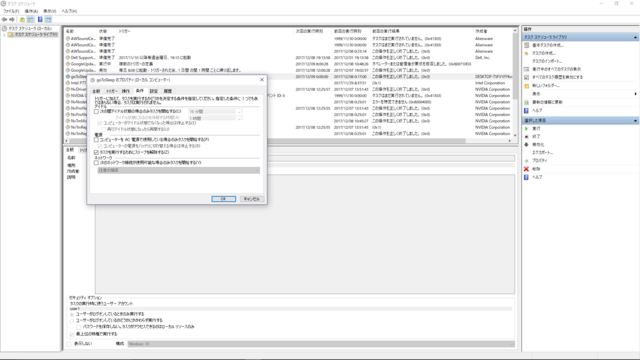Switch to トリガー tab in properties dialog

111,91
